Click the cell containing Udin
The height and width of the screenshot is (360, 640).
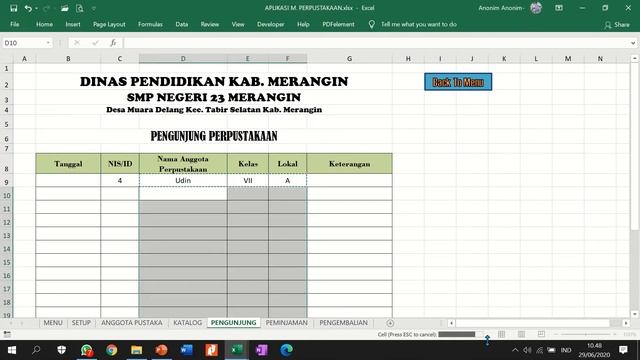click(183, 180)
